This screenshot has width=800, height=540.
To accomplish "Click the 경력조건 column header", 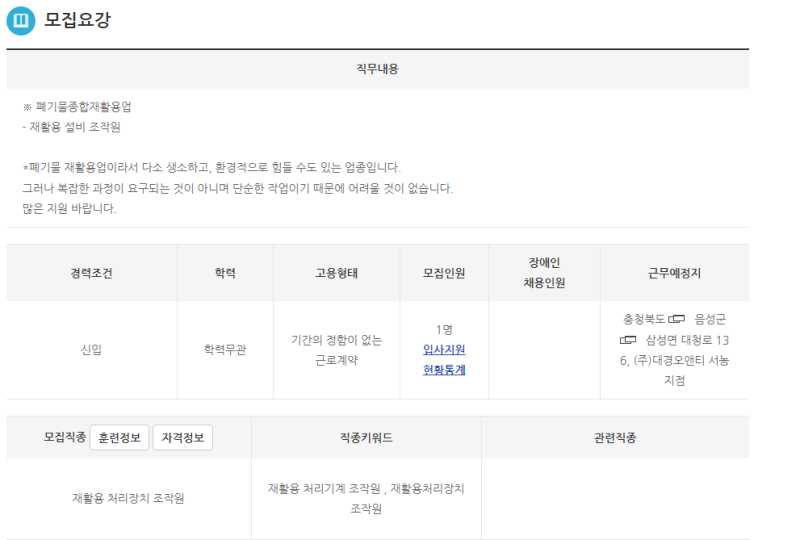I will pyautogui.click(x=91, y=273).
